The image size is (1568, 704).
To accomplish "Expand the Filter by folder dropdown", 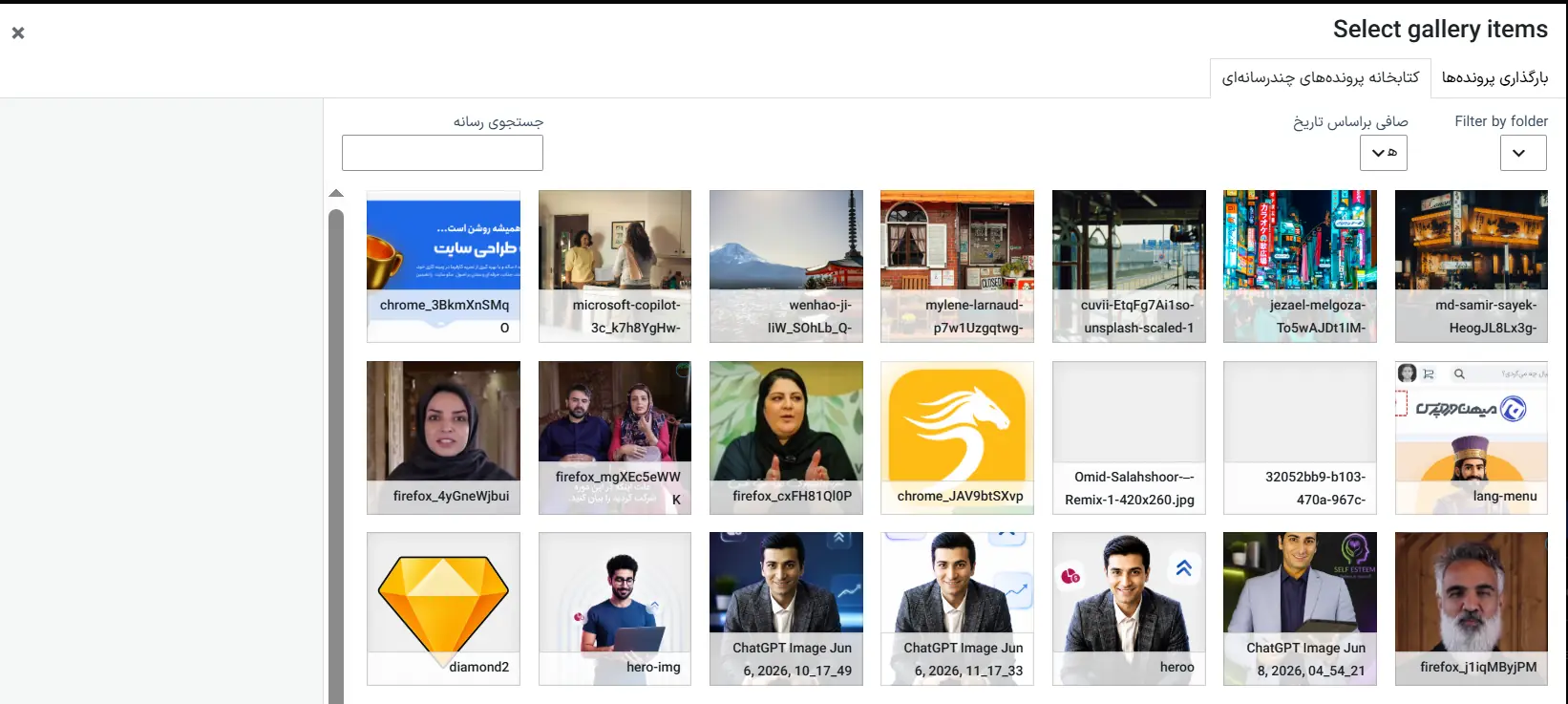I will pos(1523,153).
